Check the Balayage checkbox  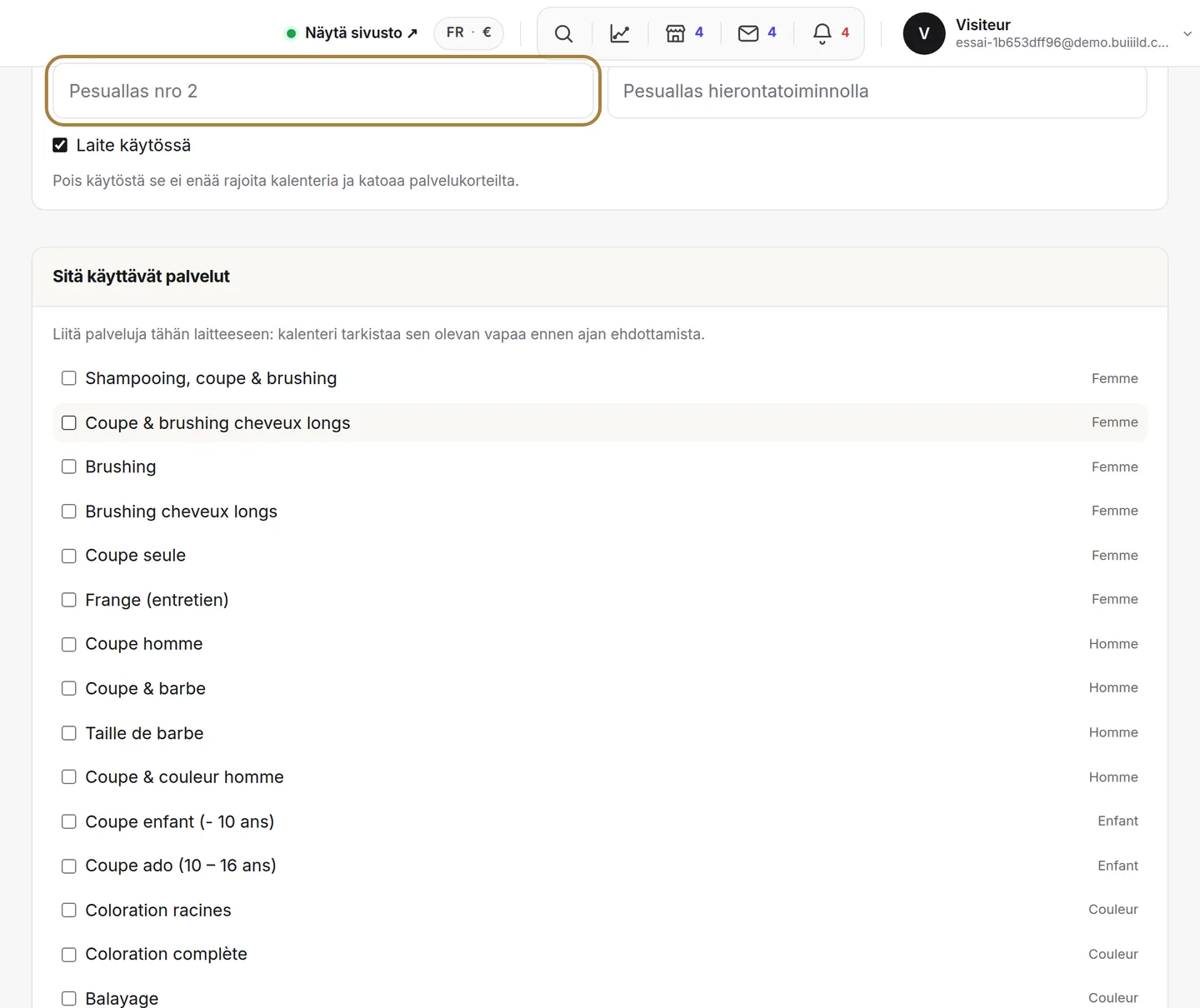tap(69, 998)
